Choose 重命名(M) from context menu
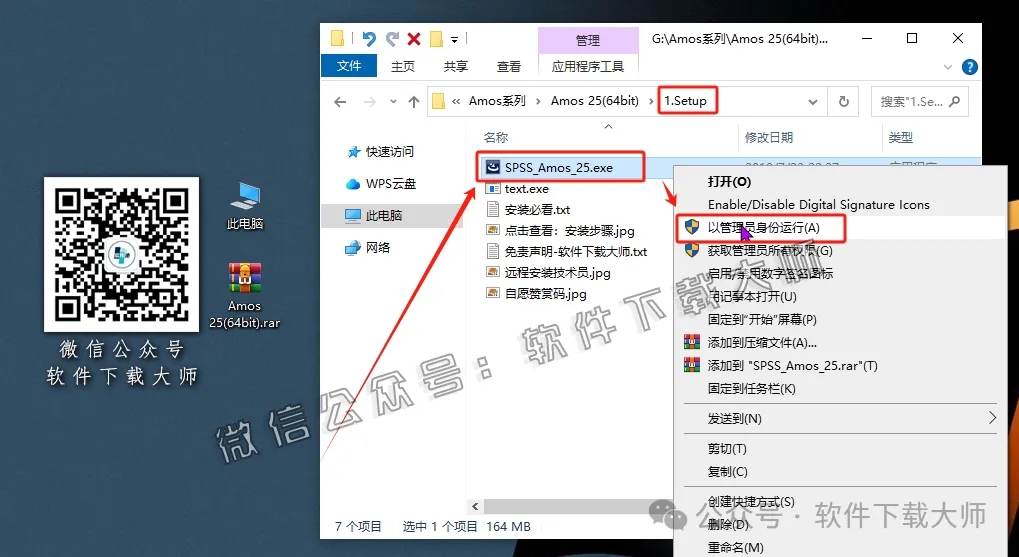 [x=735, y=547]
